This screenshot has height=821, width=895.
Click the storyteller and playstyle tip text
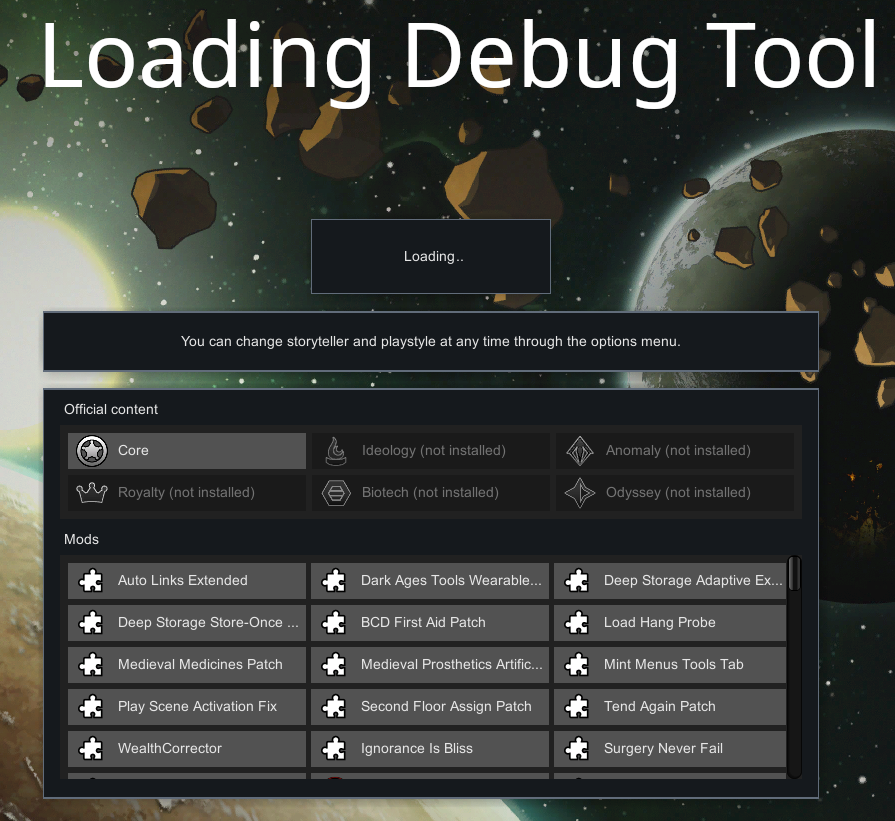(431, 341)
